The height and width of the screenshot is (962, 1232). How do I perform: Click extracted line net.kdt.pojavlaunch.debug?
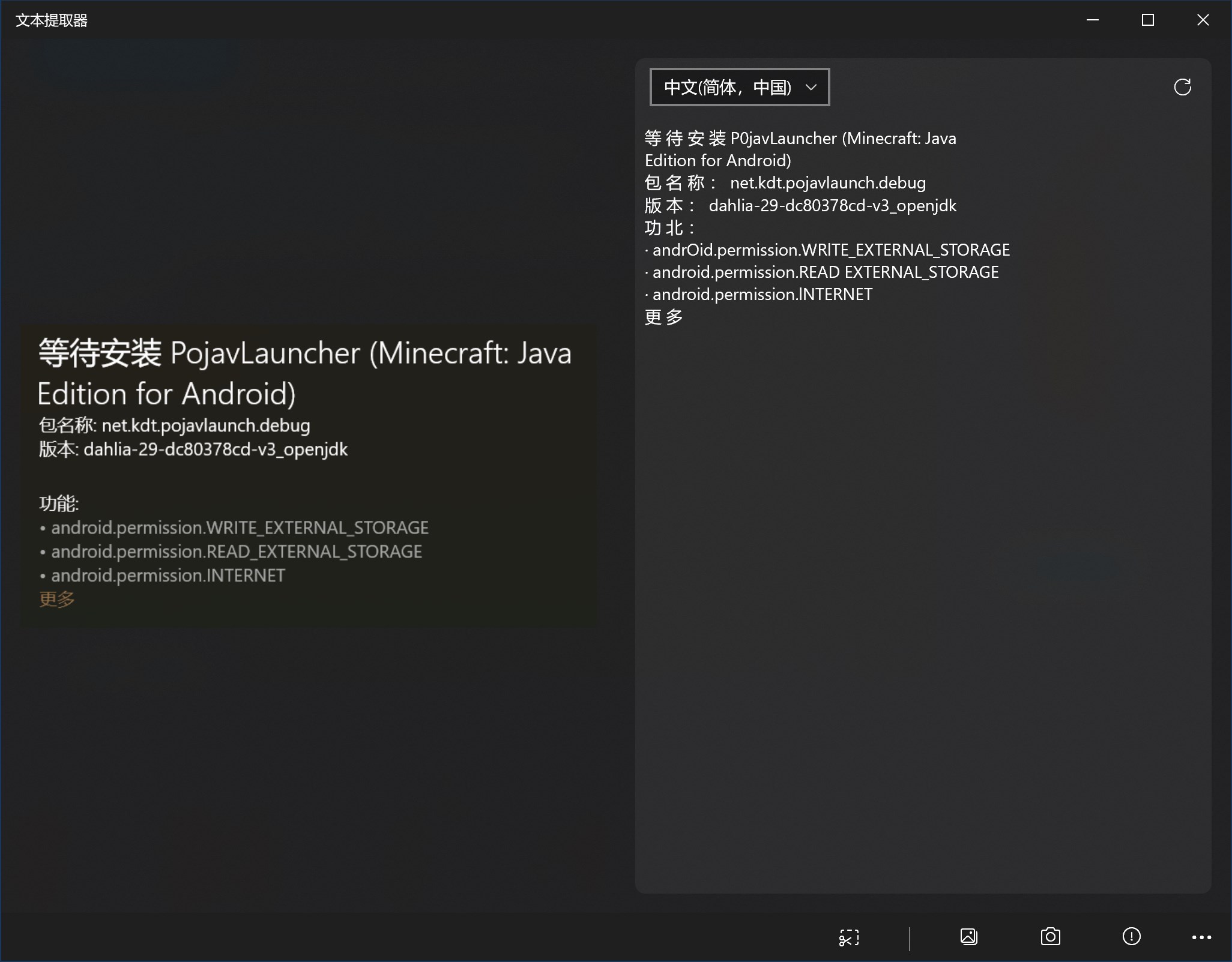pos(827,183)
